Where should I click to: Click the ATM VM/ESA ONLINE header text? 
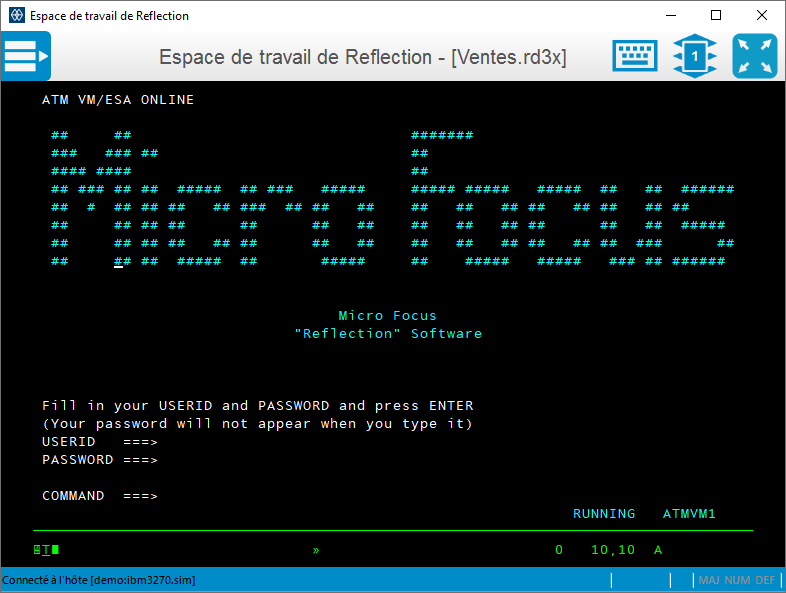(x=118, y=100)
